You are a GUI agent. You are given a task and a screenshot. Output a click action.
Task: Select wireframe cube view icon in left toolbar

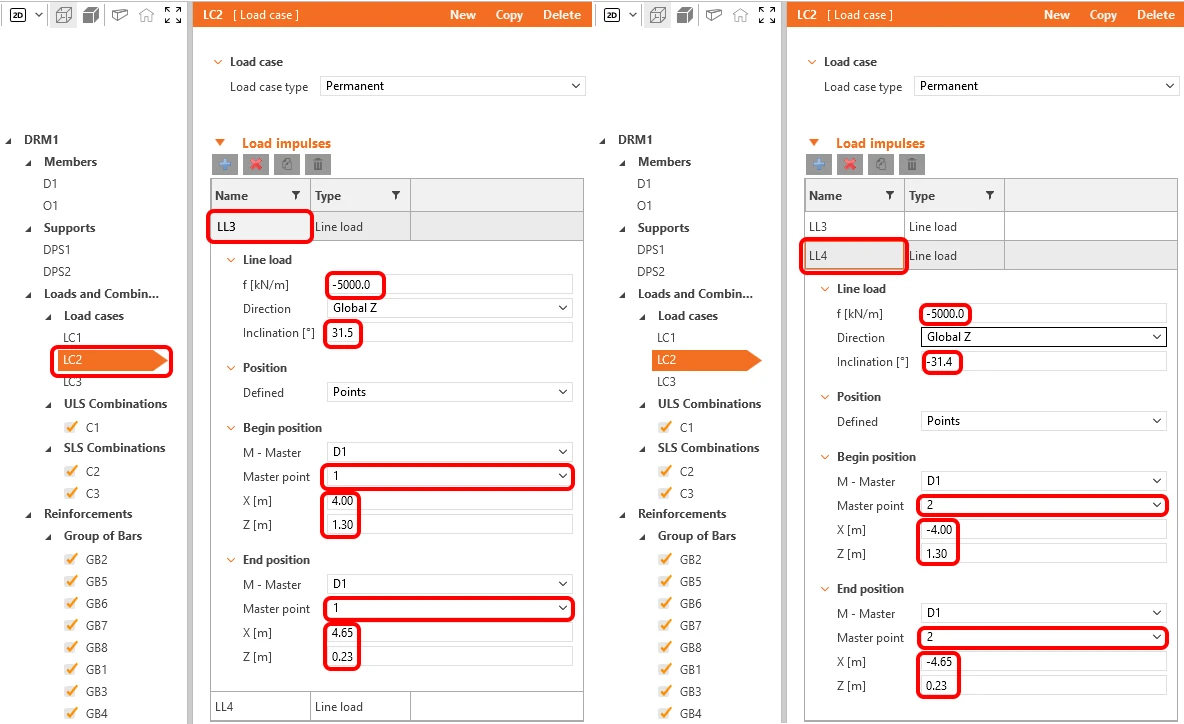[x=64, y=14]
